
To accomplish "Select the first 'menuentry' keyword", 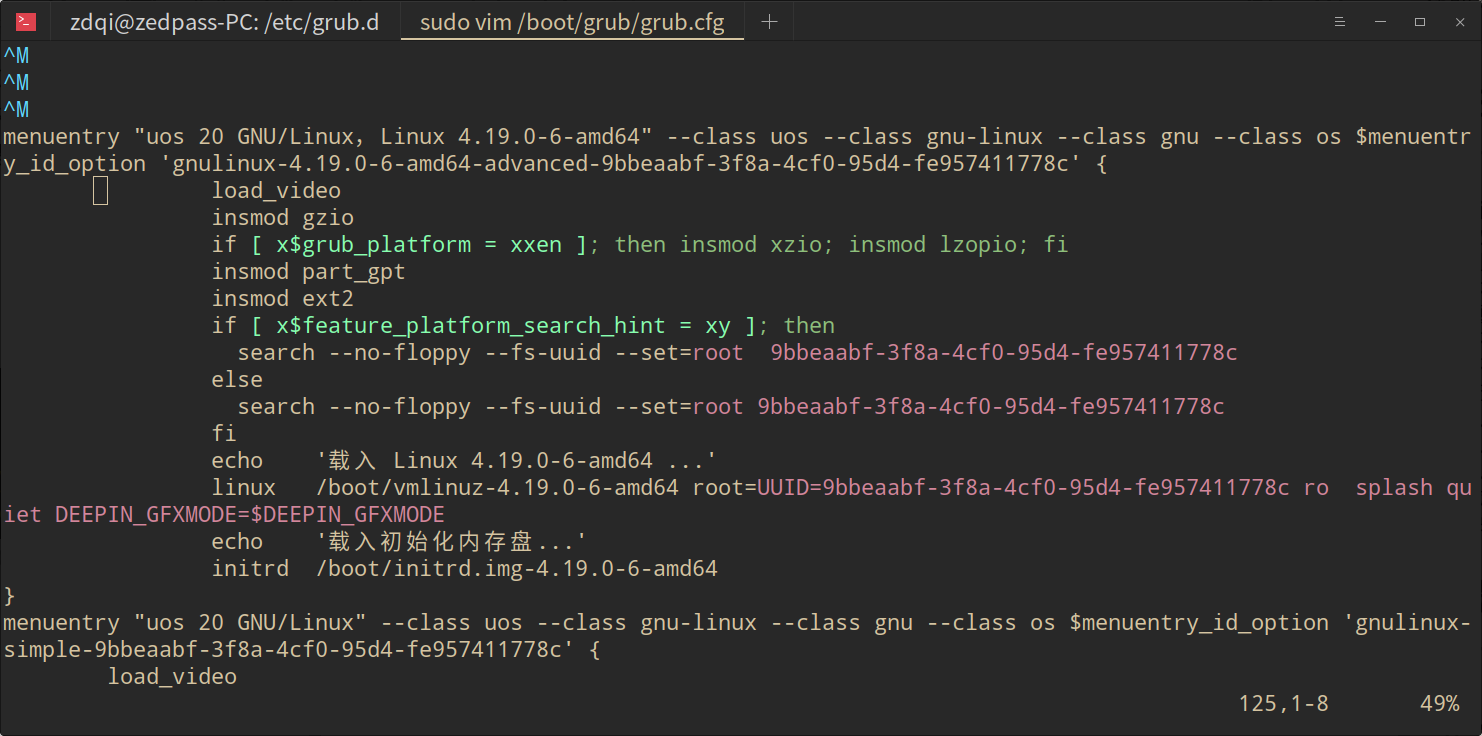I will click(x=62, y=136).
